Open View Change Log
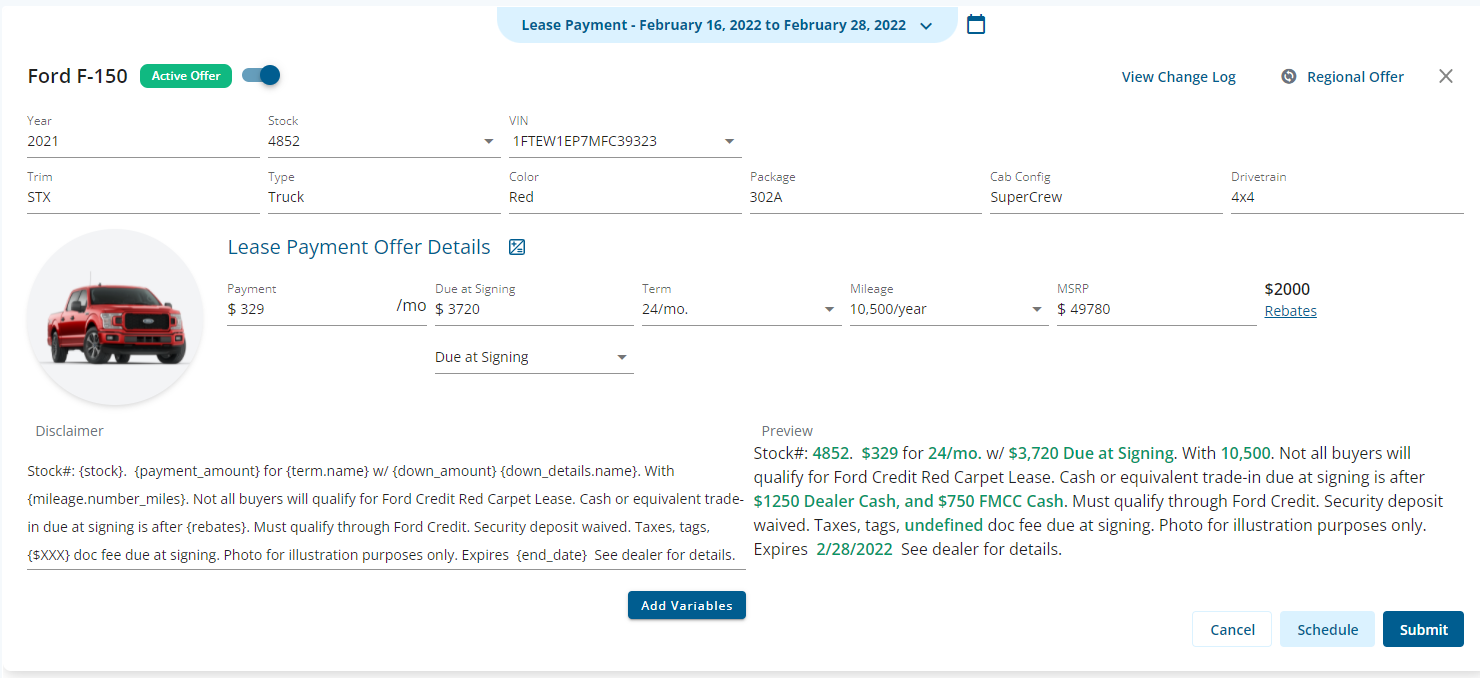 (x=1178, y=77)
